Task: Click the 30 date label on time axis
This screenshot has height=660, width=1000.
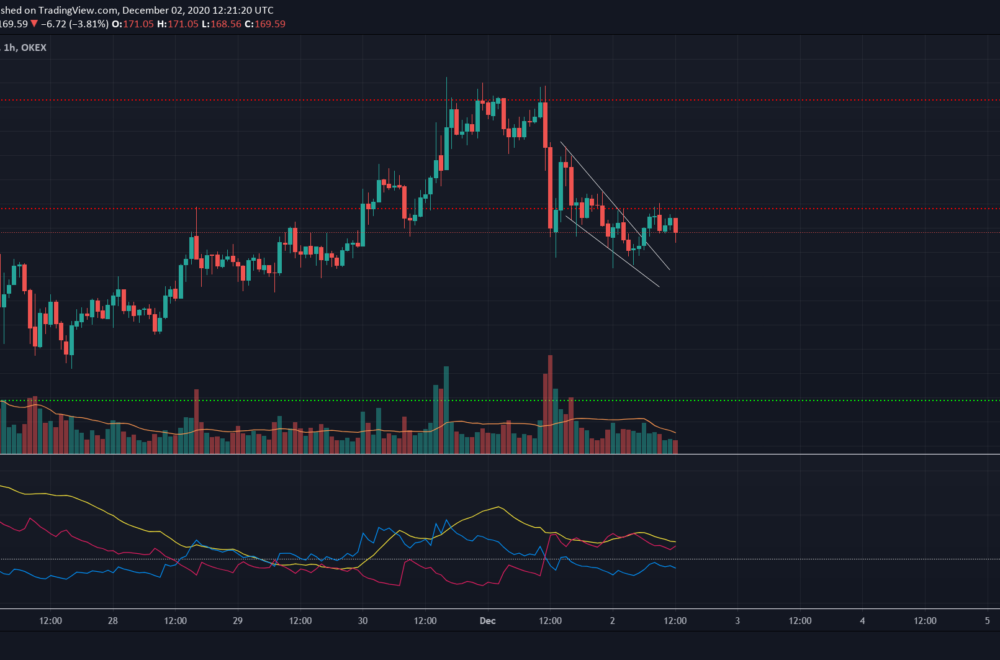Action: (363, 620)
